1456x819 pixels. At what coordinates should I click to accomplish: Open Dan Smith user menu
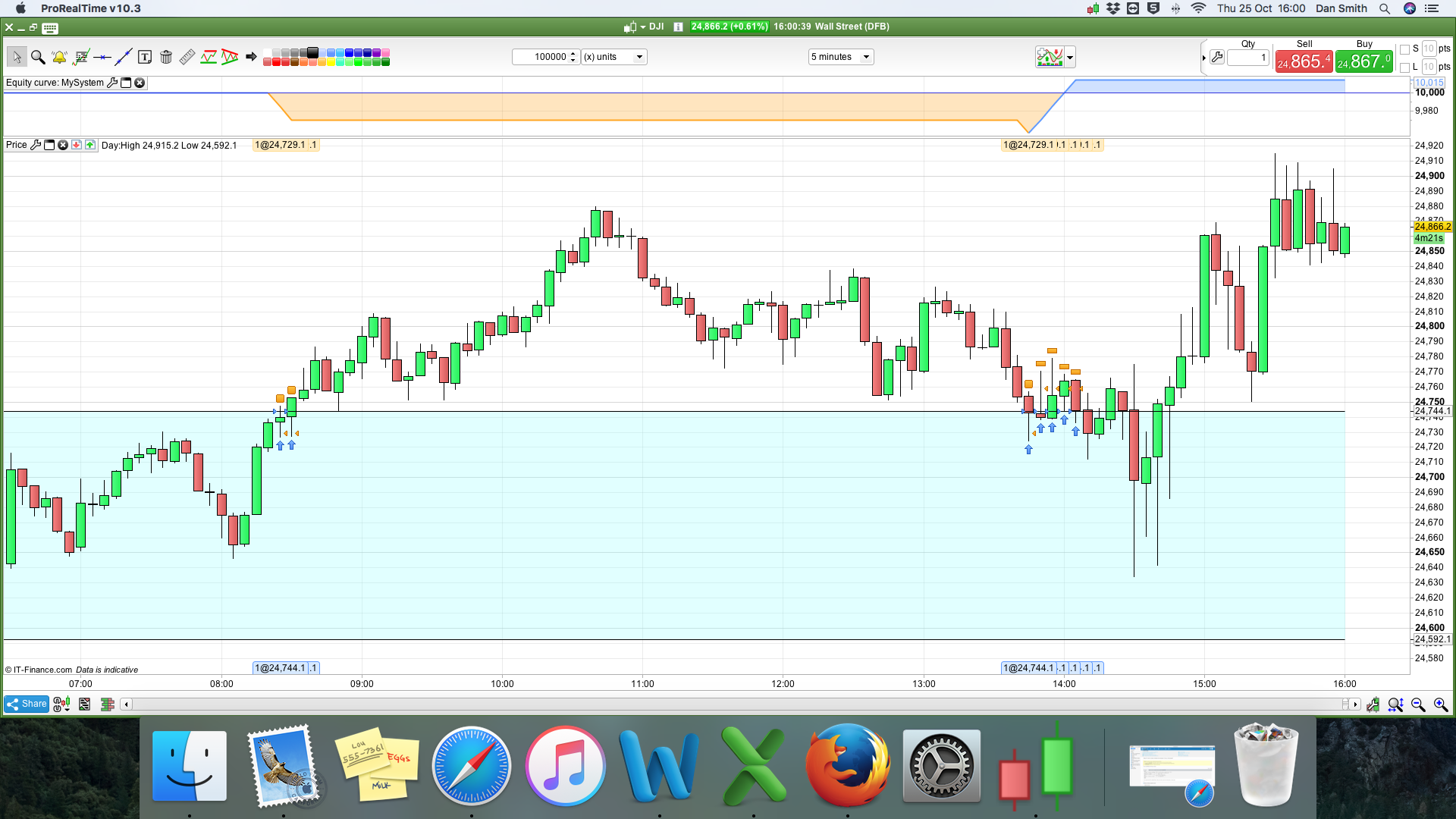click(x=1341, y=8)
